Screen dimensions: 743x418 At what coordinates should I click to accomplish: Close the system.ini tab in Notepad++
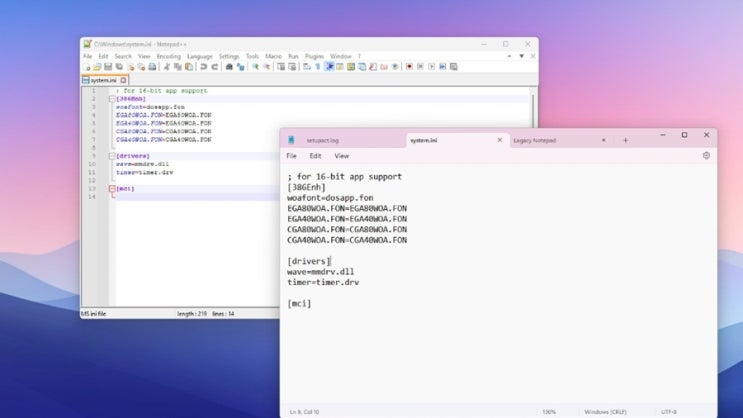pos(123,80)
